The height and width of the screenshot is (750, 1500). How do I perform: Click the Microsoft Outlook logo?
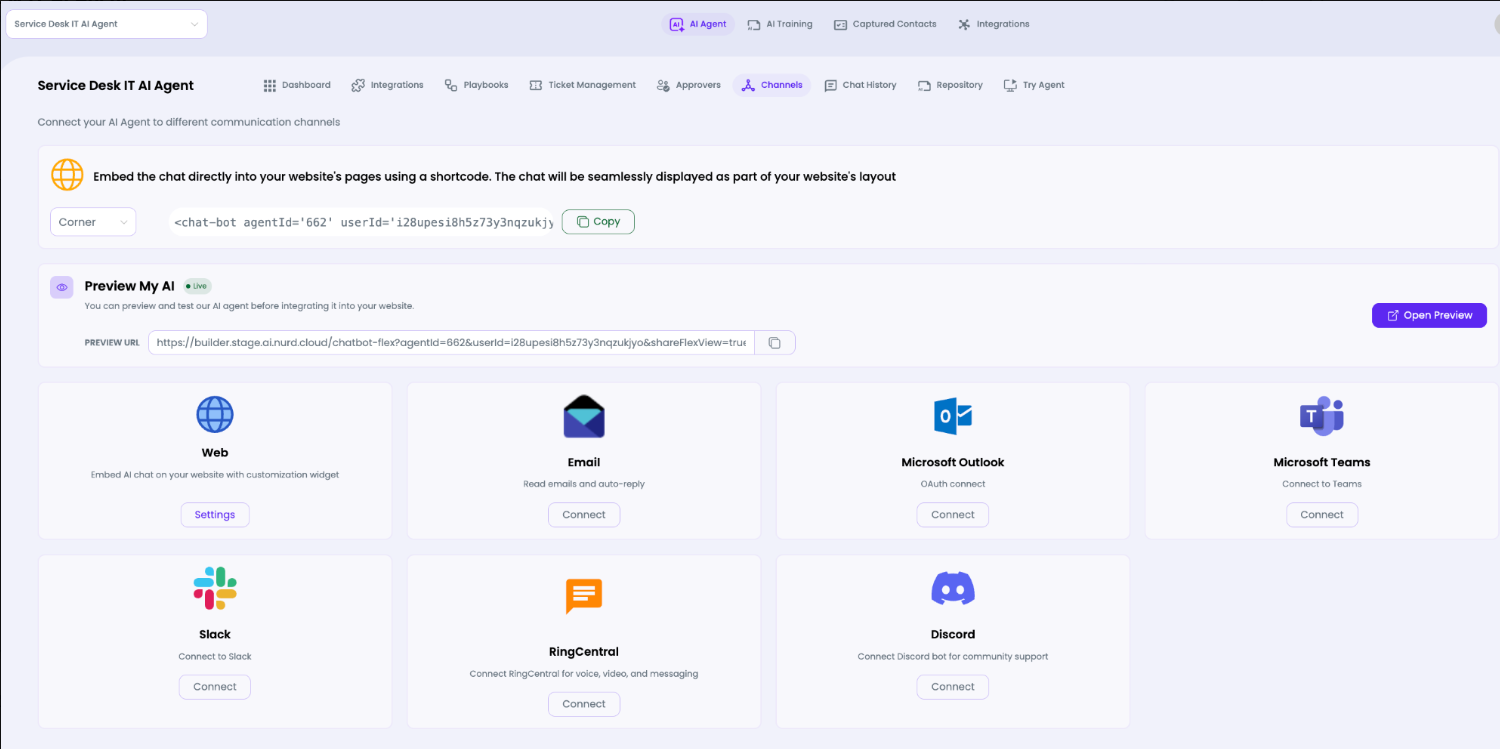953,415
